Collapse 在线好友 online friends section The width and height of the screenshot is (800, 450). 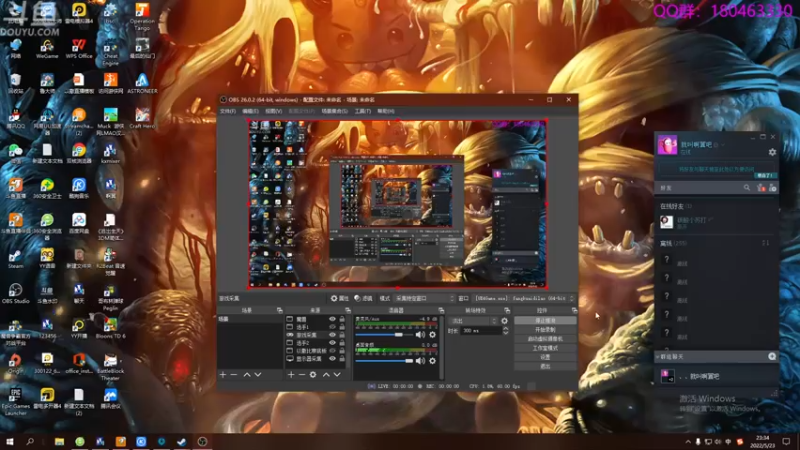tap(676, 206)
